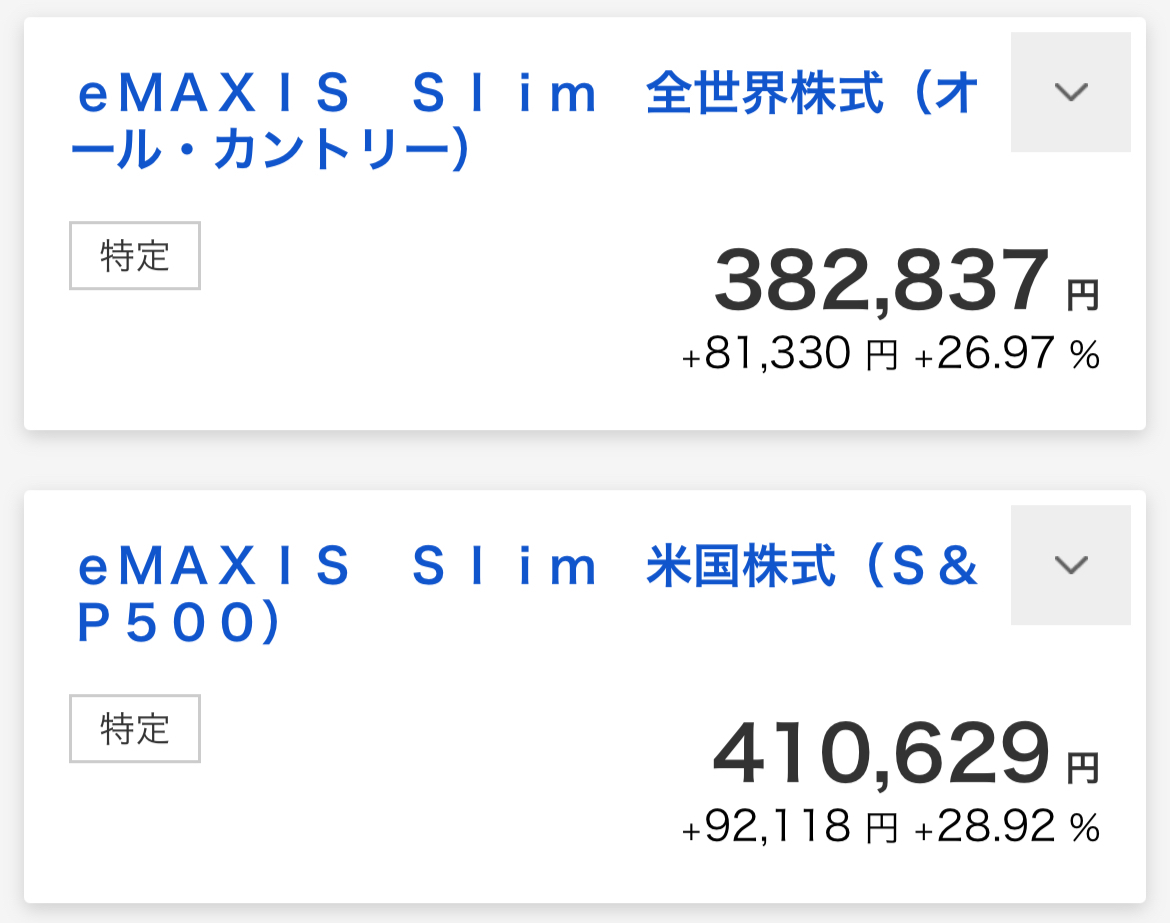Viewport: 1170px width, 923px height.
Task: Tap the 円 unit after +92,118
Action: (881, 829)
